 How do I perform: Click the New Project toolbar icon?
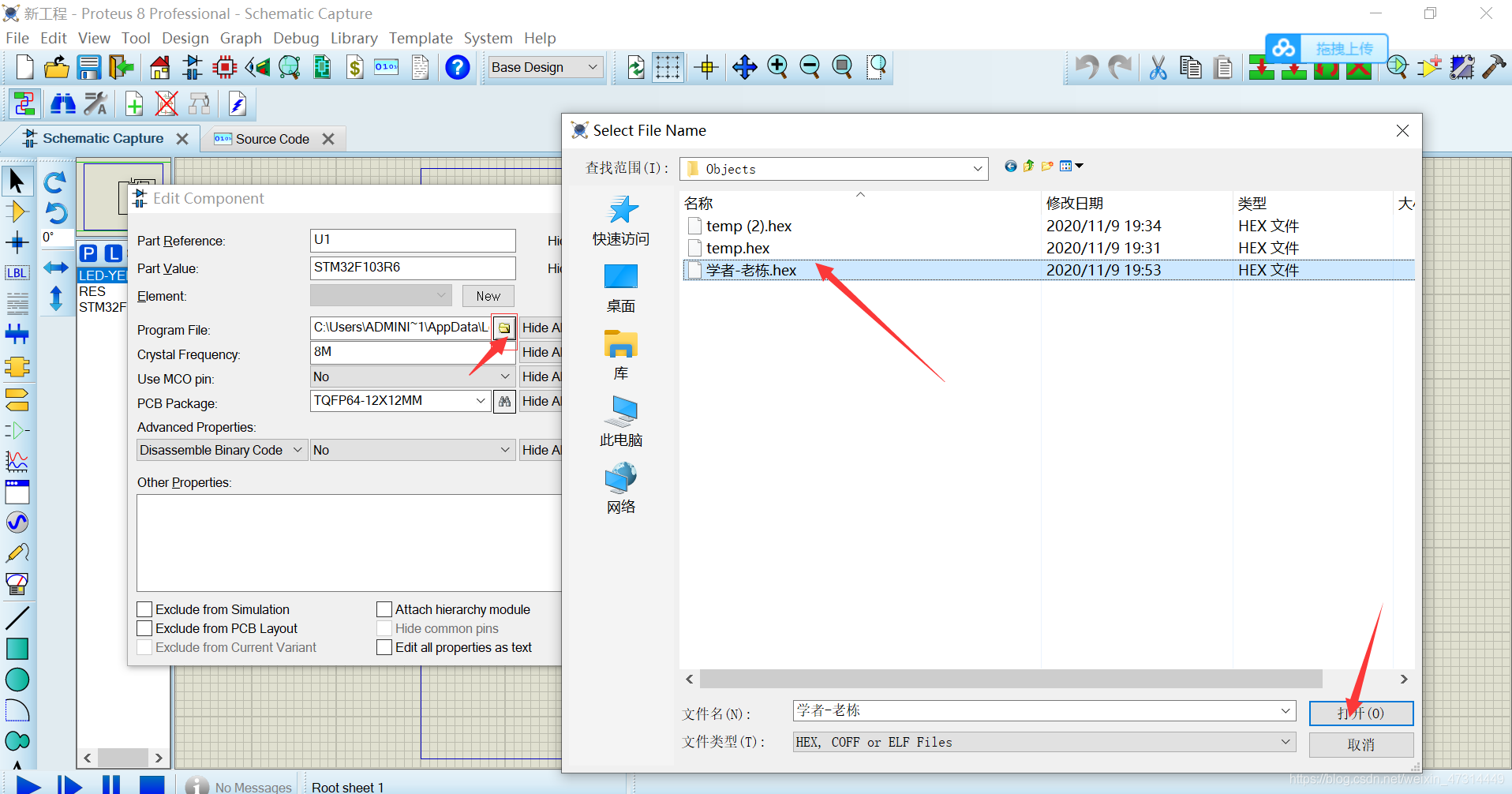pyautogui.click(x=24, y=67)
